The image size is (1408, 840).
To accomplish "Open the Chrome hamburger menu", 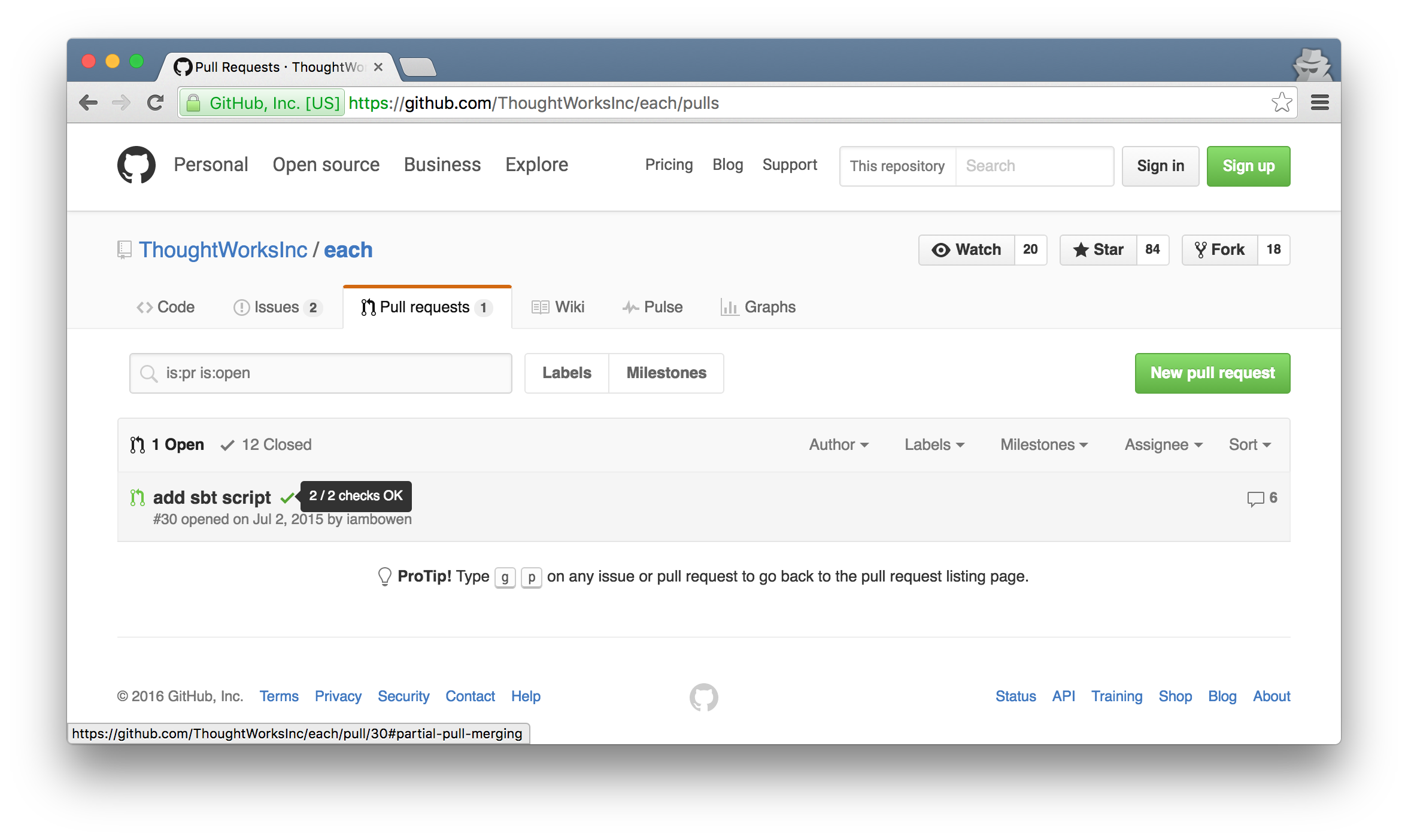I will 1320,103.
